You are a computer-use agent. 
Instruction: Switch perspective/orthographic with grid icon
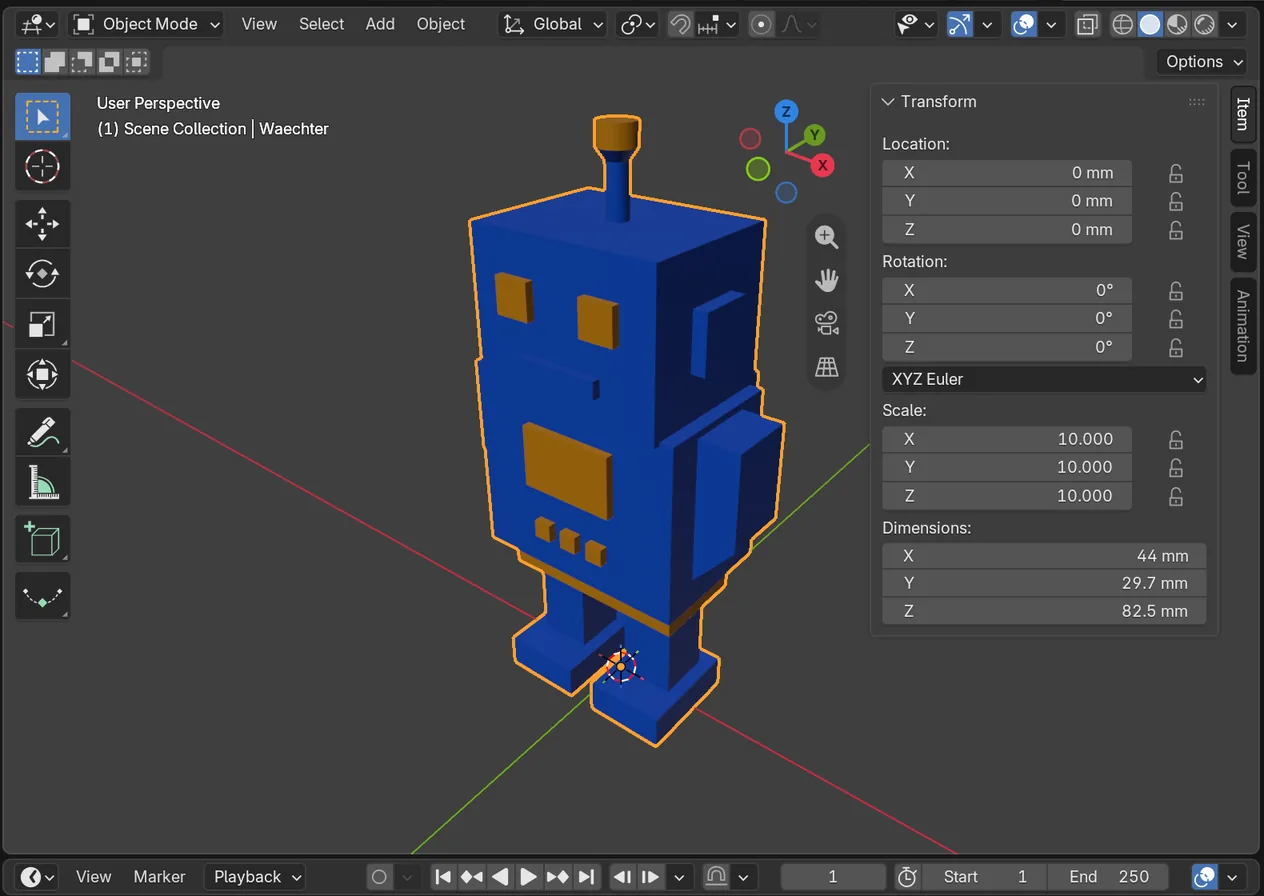click(x=826, y=367)
